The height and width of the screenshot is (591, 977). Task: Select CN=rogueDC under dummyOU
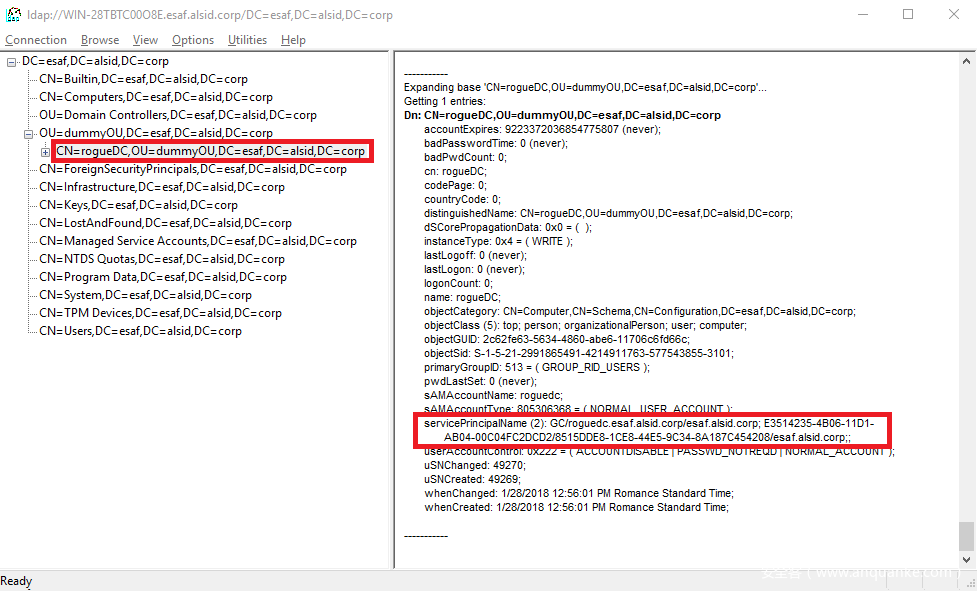point(211,151)
